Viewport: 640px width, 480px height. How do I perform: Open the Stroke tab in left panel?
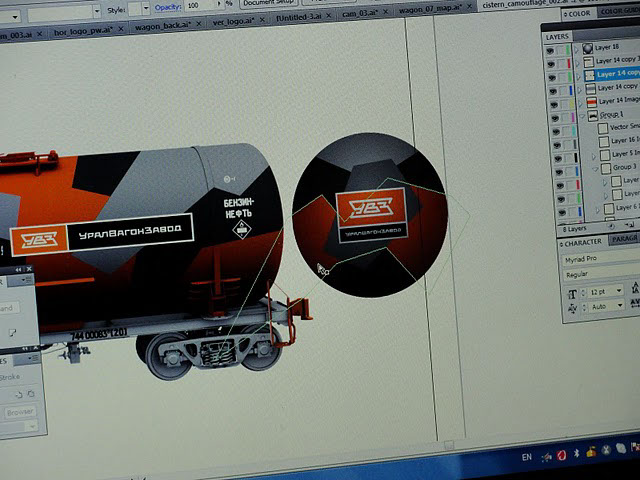pyautogui.click(x=9, y=377)
